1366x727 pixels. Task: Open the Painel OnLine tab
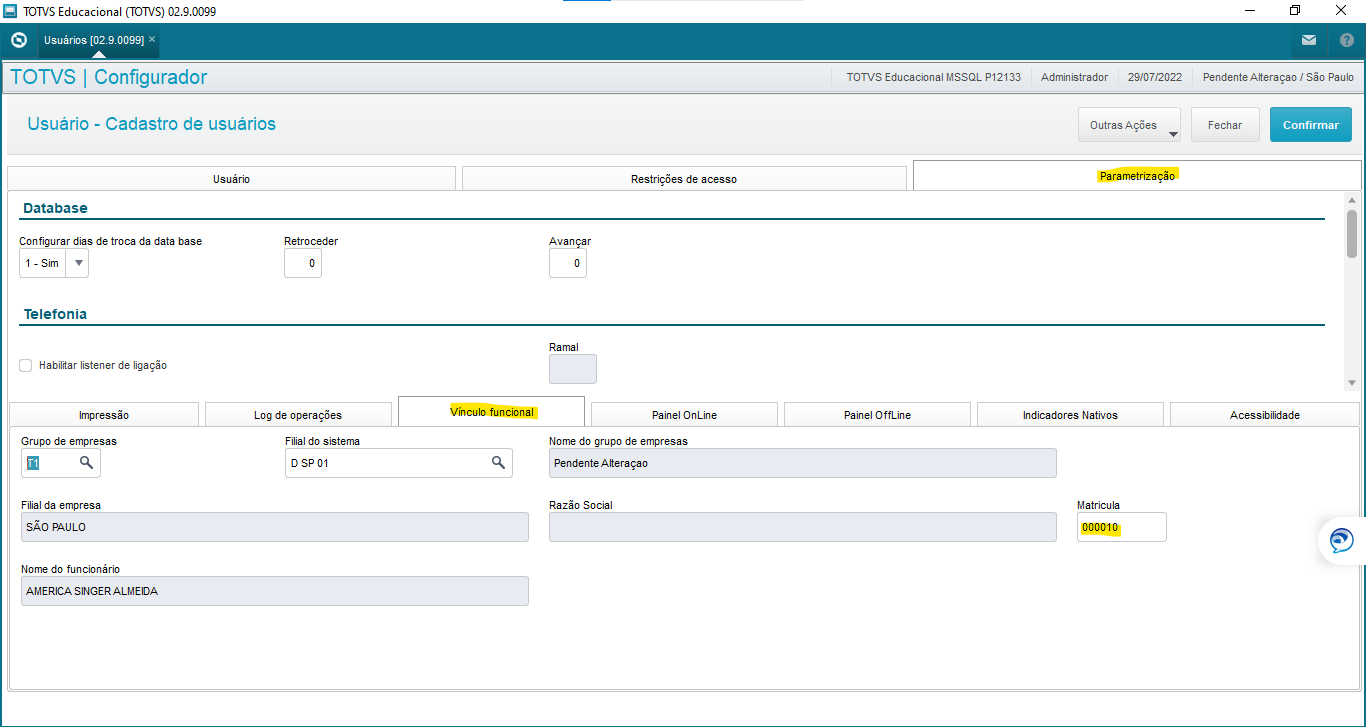click(x=684, y=415)
